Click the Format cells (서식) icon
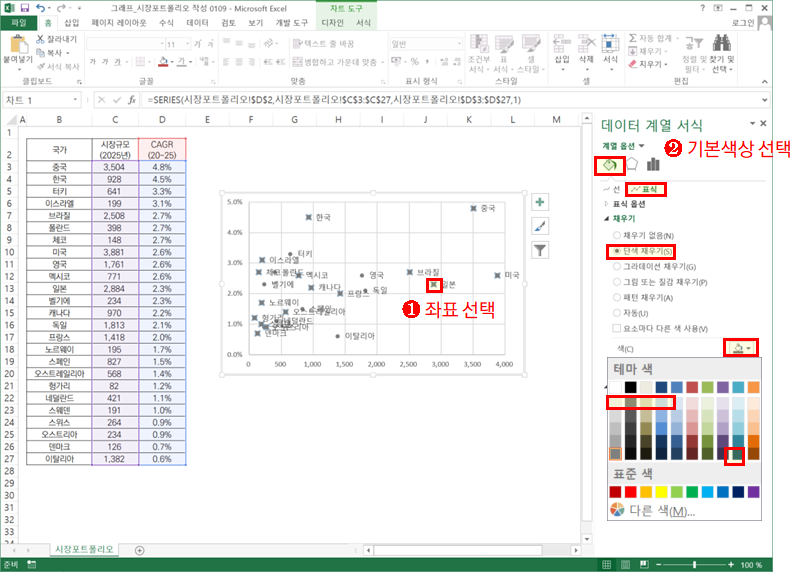The image size is (804, 572). click(610, 44)
